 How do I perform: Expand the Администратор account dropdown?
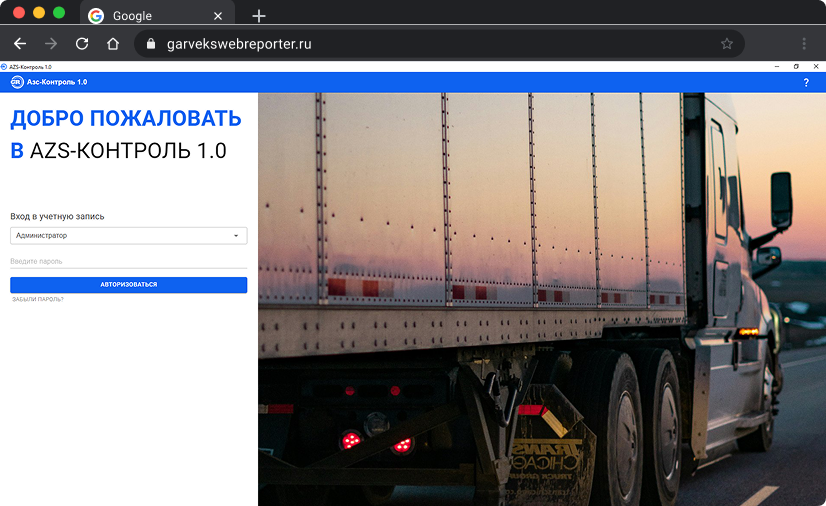coord(129,235)
